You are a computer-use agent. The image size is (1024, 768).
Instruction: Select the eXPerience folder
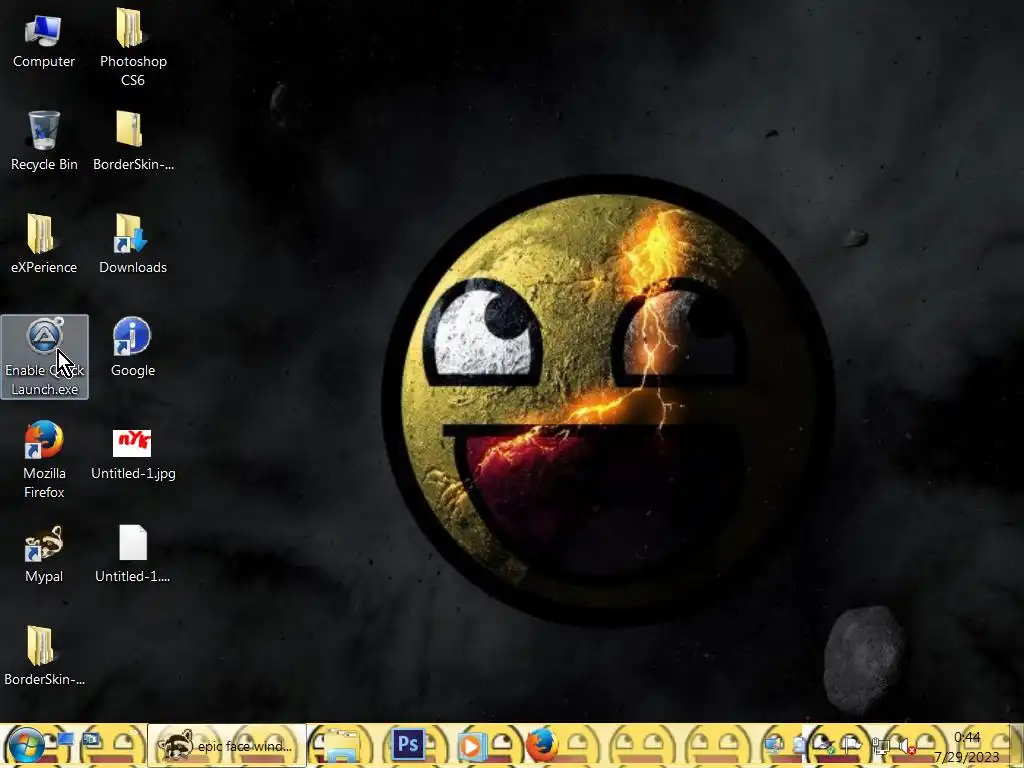point(44,244)
